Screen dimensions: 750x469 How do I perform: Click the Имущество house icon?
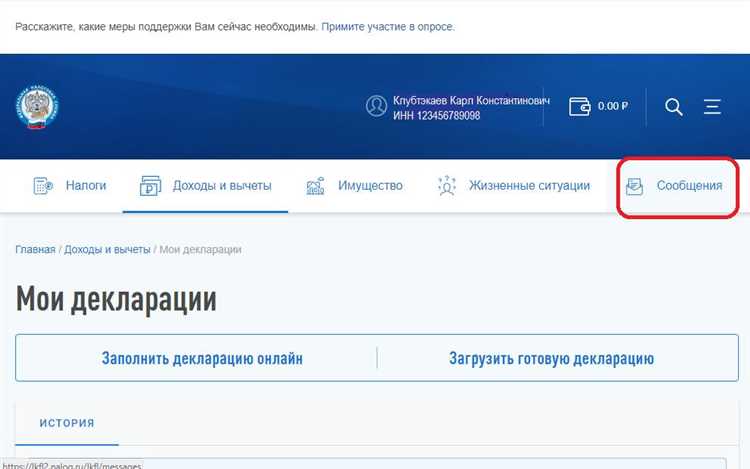[315, 185]
